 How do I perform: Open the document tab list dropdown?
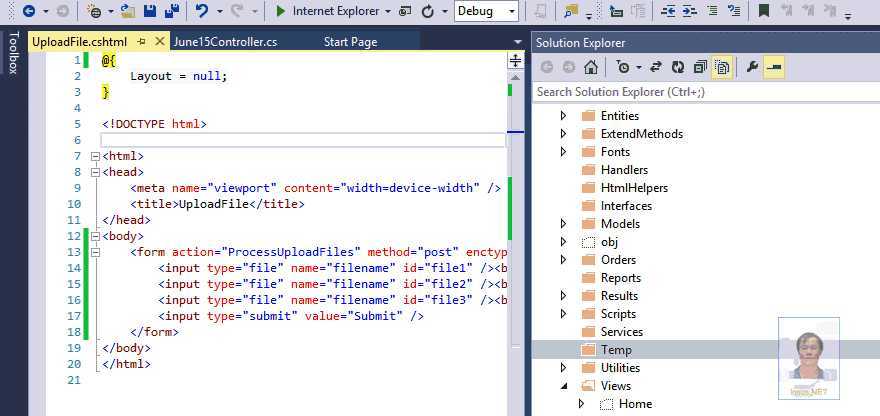click(x=517, y=42)
